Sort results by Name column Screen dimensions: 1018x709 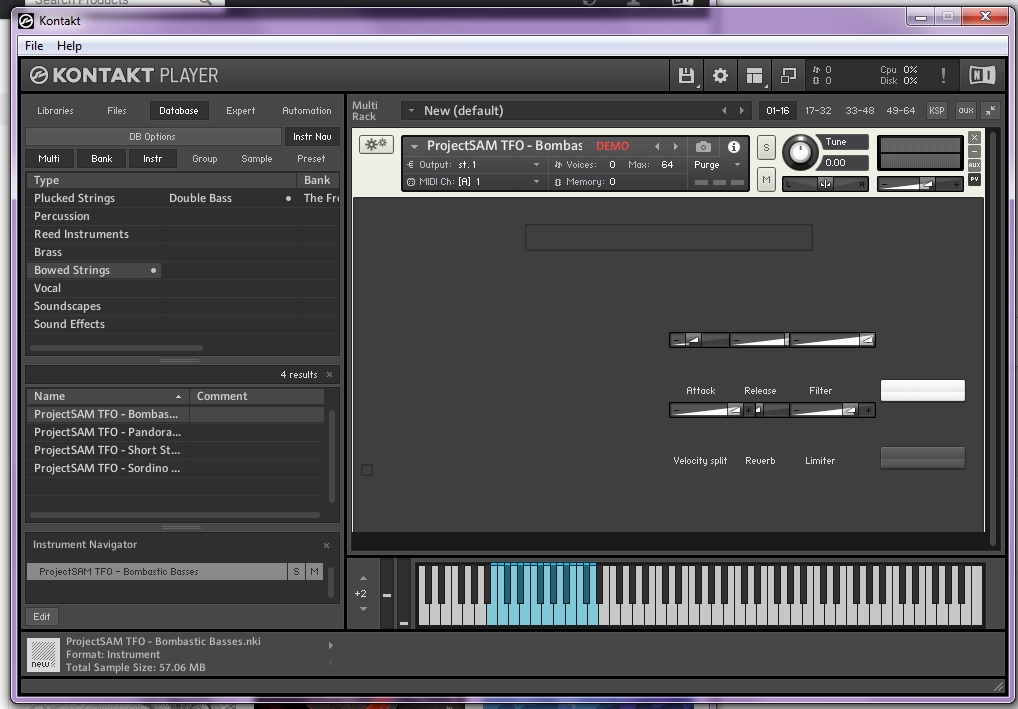point(107,396)
